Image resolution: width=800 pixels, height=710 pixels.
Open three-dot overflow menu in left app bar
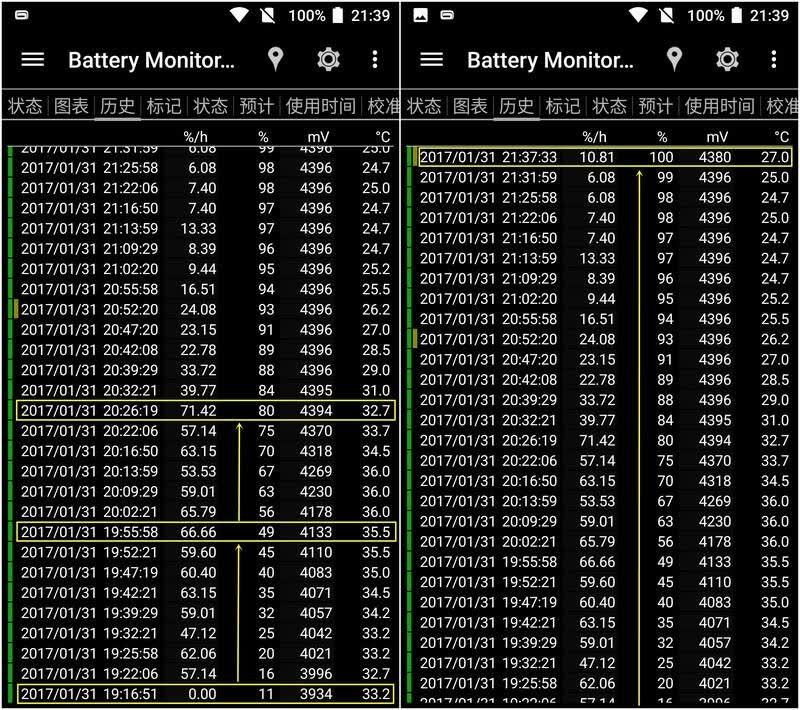point(375,60)
